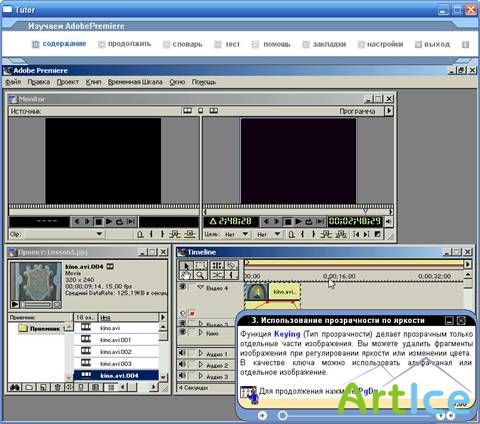This screenshot has width=480, height=424.
Task: Mute the Аудио 3 track speaker
Action: click(x=182, y=376)
